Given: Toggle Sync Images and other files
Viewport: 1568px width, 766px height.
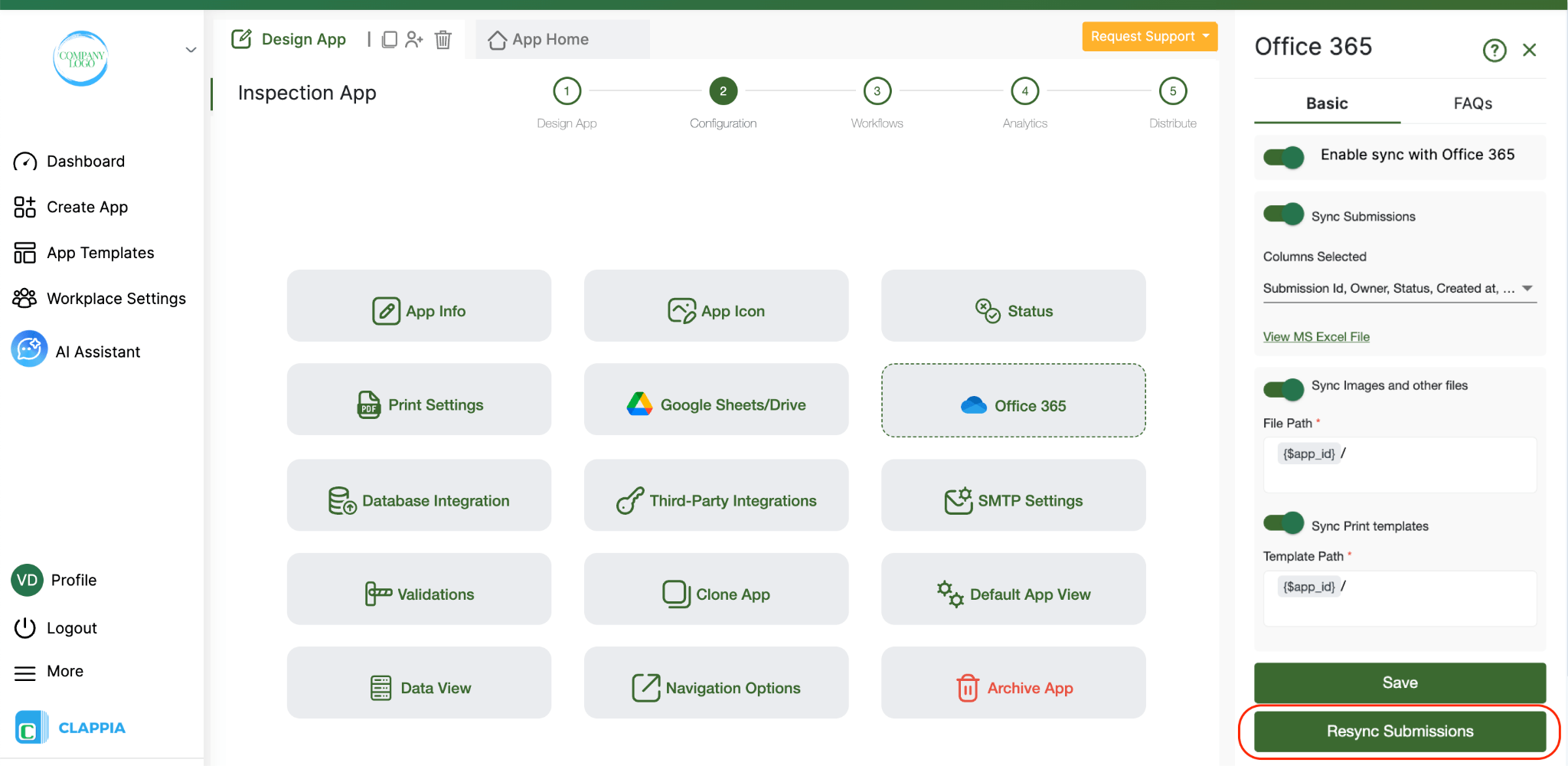Looking at the screenshot, I should click(1284, 389).
